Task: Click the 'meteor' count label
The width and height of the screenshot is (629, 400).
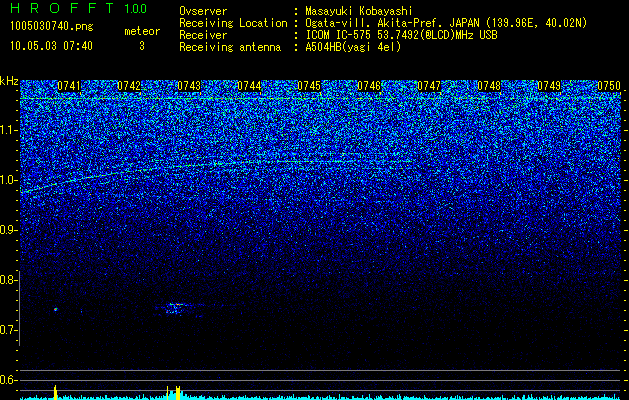Action: click(142, 31)
